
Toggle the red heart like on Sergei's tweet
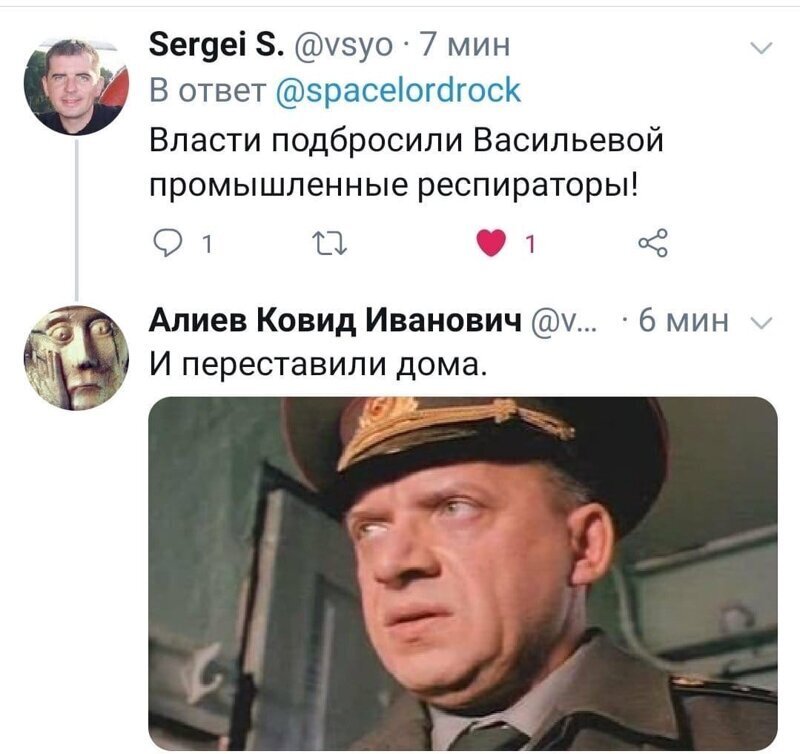click(491, 243)
